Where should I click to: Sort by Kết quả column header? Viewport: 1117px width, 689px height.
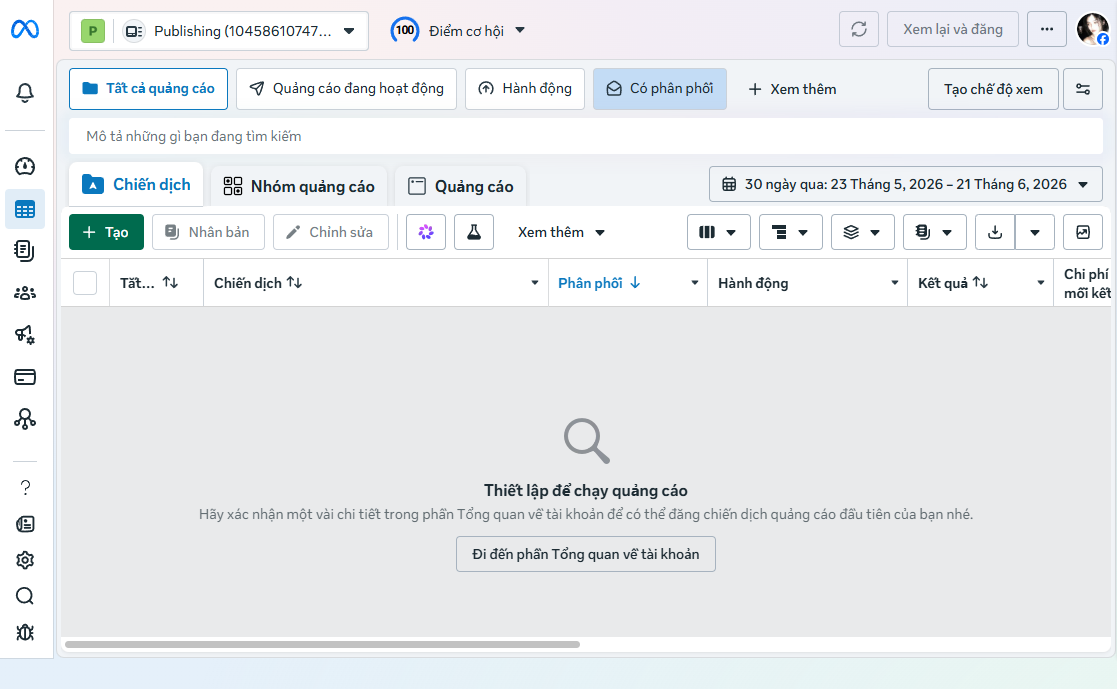pyautogui.click(x=952, y=283)
